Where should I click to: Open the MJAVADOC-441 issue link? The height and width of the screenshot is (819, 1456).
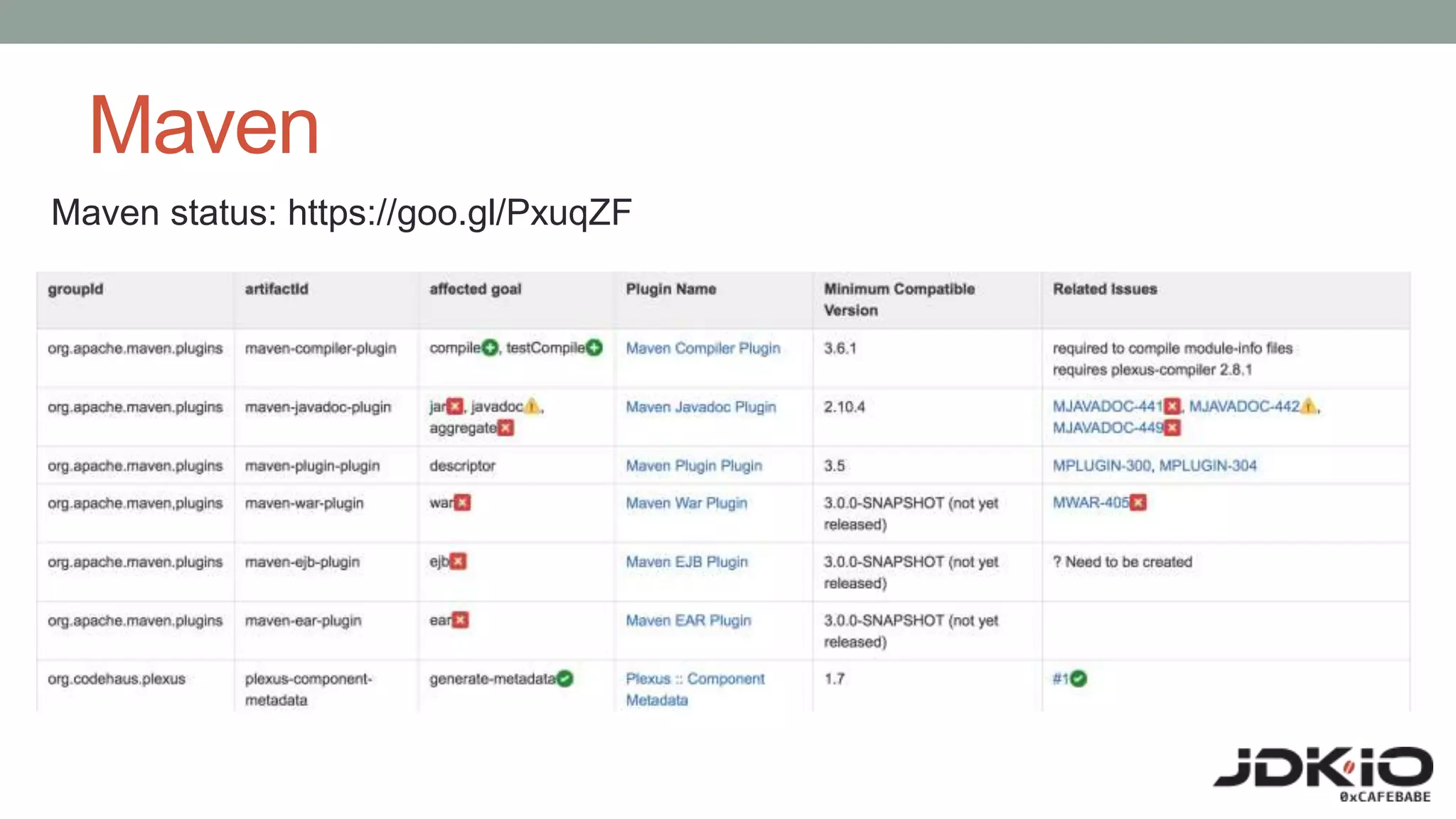[x=1107, y=406]
